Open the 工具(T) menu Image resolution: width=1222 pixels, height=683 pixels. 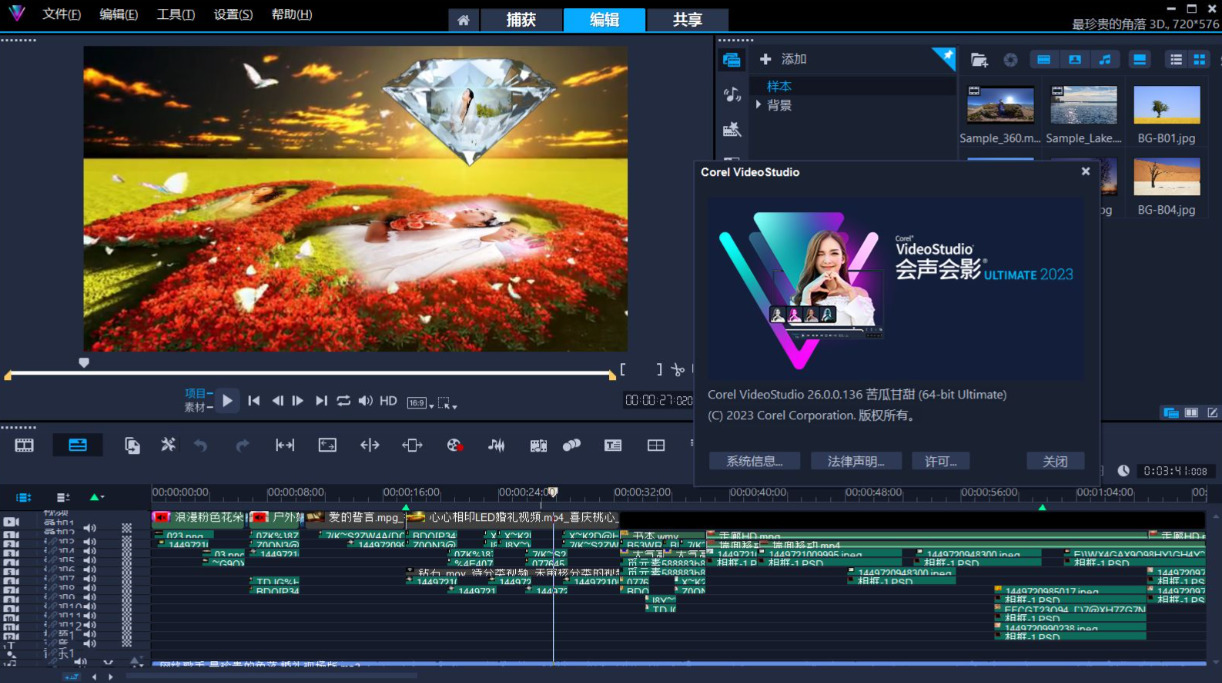pyautogui.click(x=176, y=15)
